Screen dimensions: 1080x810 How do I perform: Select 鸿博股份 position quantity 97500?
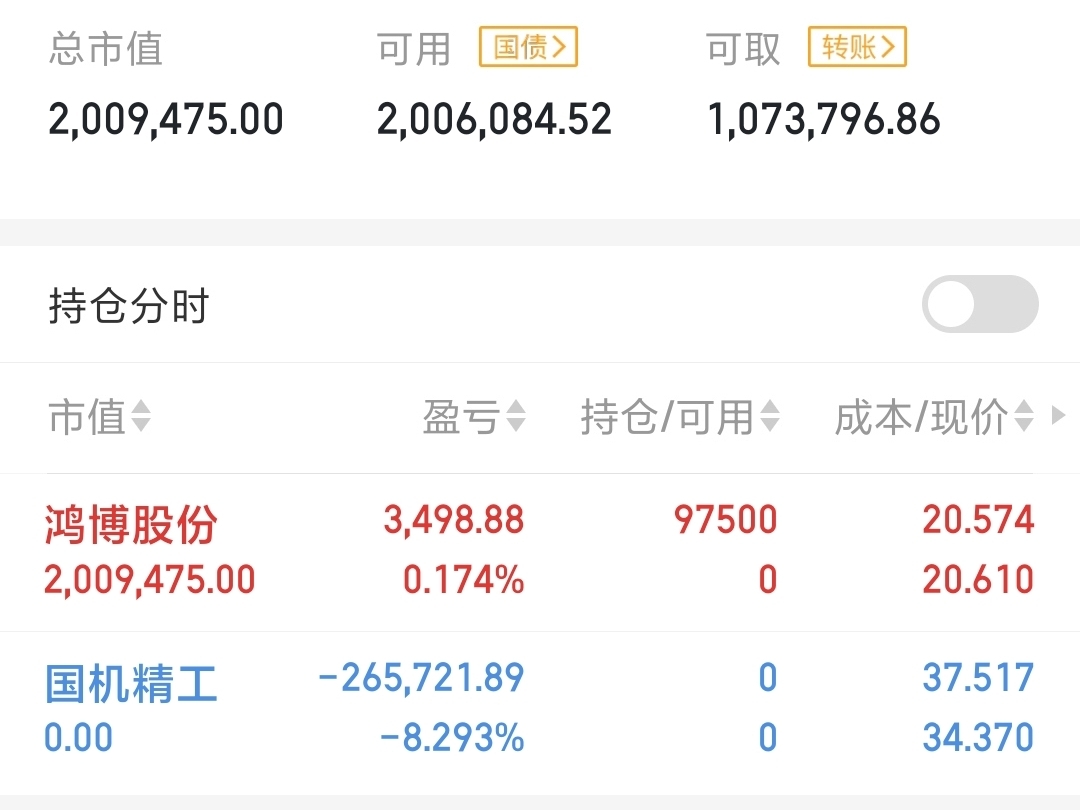tap(726, 519)
